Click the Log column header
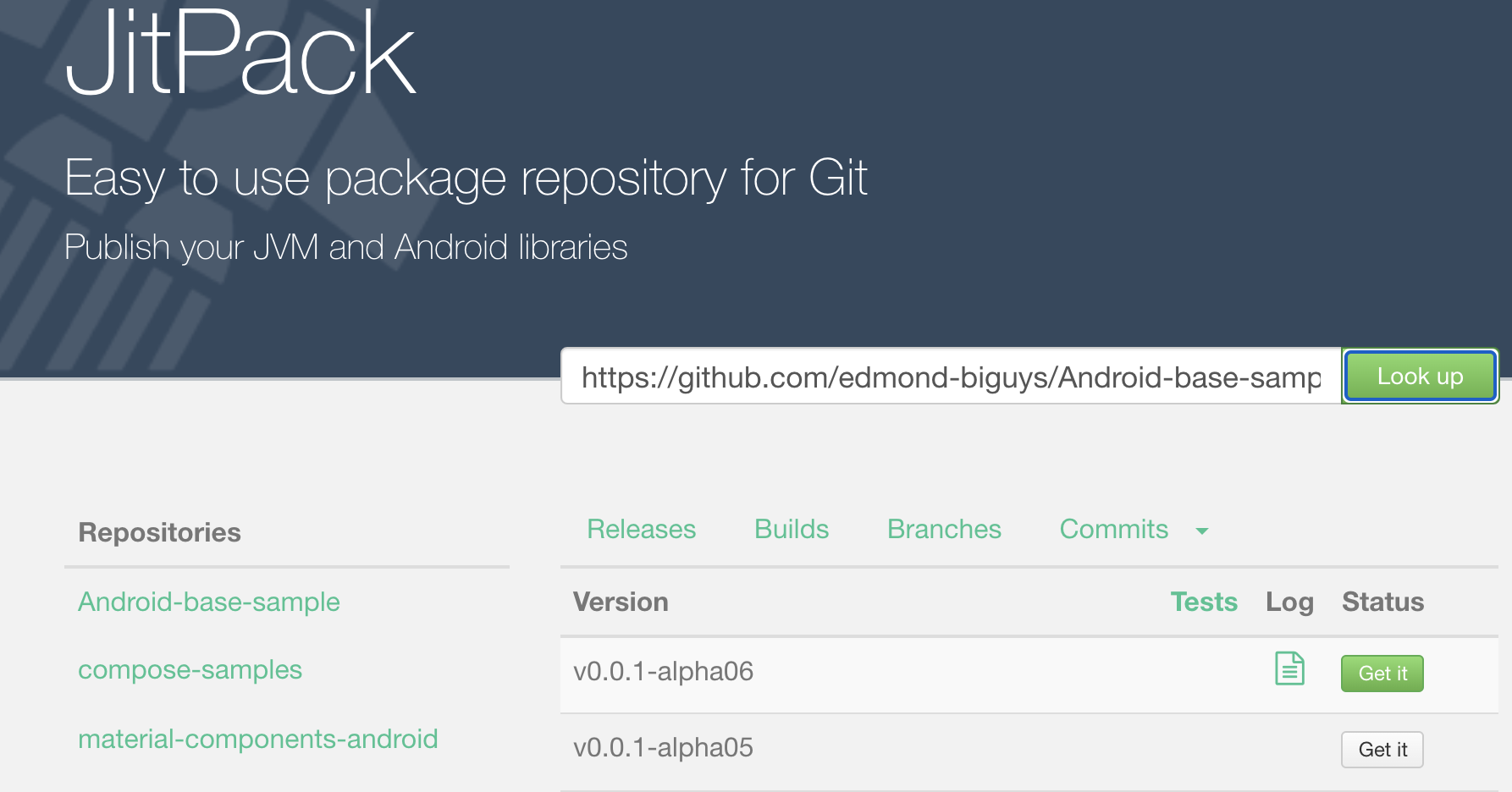Screen dimensions: 1512x792 click(1289, 602)
